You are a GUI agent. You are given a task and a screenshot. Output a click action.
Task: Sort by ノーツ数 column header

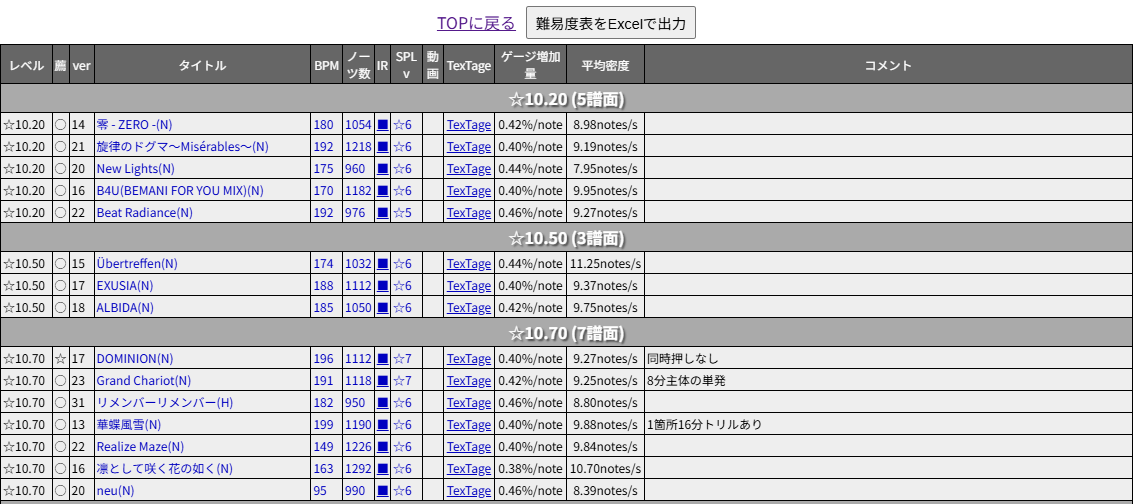point(358,66)
